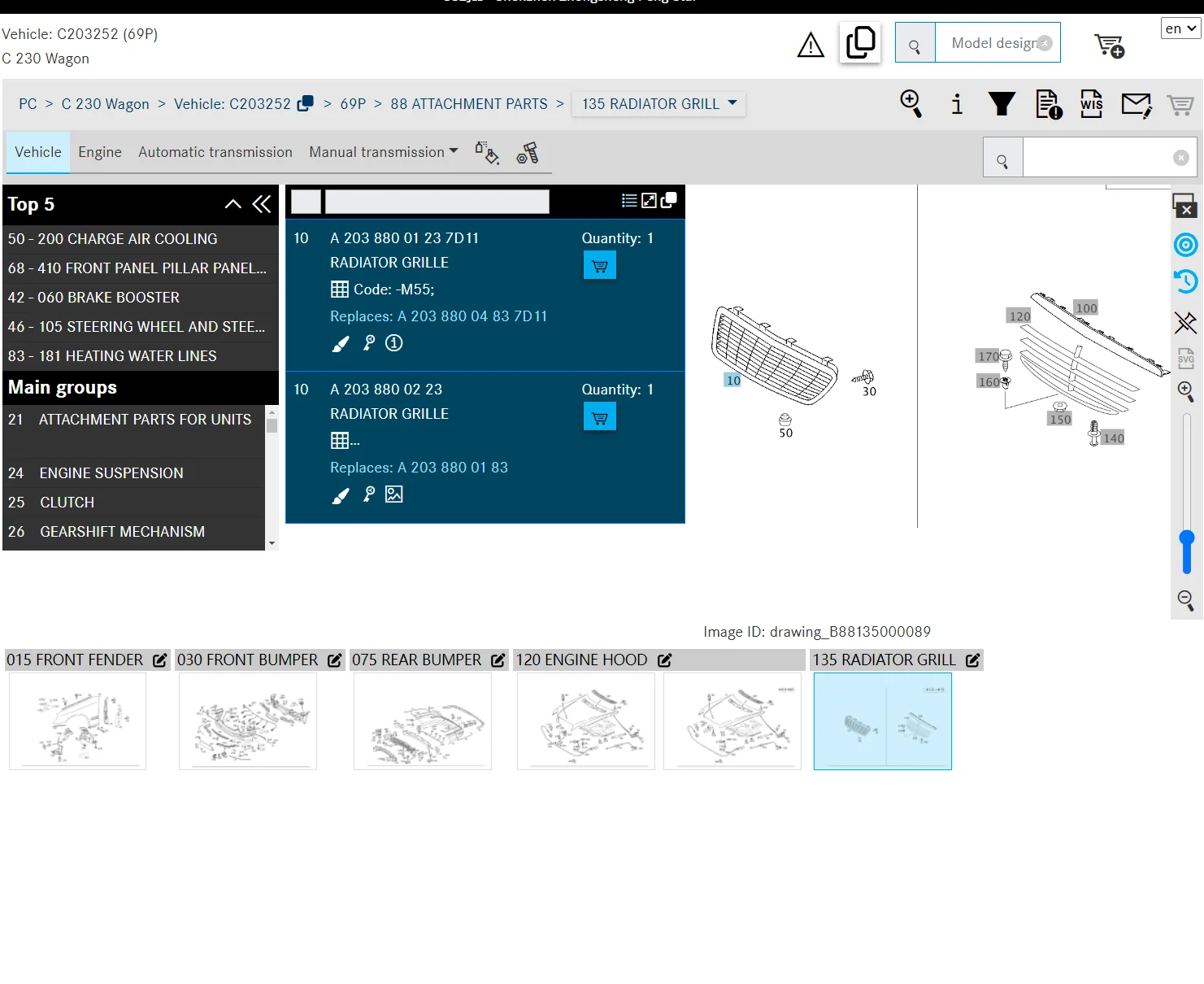
Task: Click the Model designation search field
Action: pyautogui.click(x=997, y=43)
